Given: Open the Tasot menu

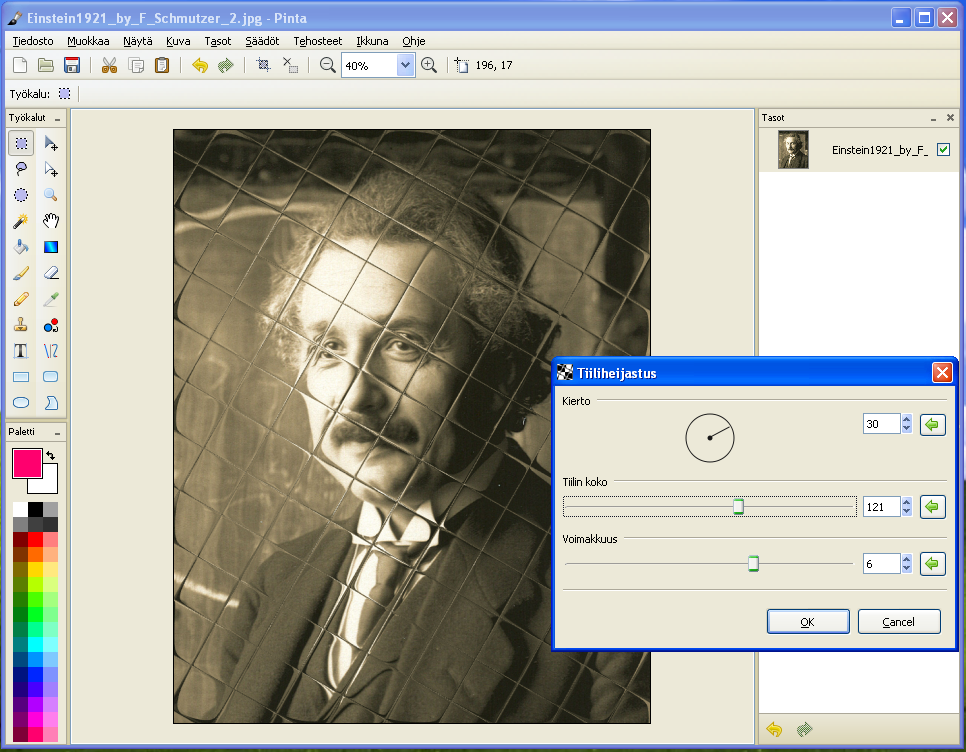Looking at the screenshot, I should (x=217, y=41).
